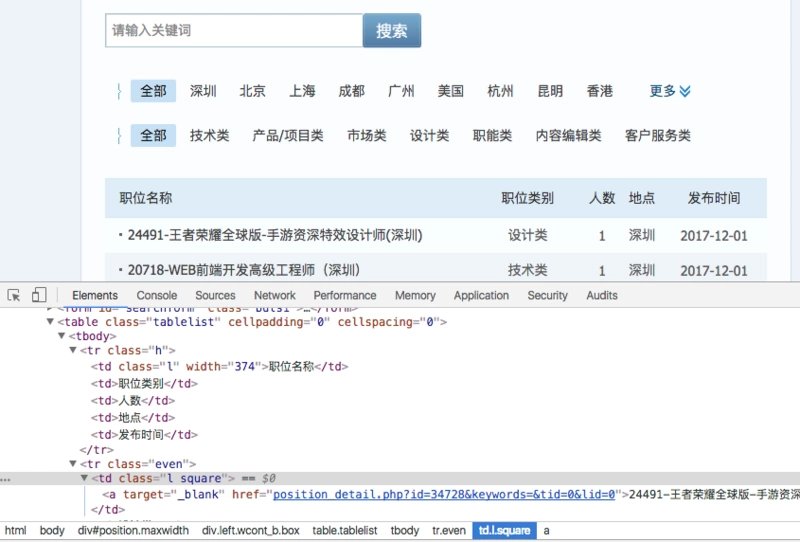The height and width of the screenshot is (542, 800).
Task: Switch to the Console tab
Action: [157, 295]
